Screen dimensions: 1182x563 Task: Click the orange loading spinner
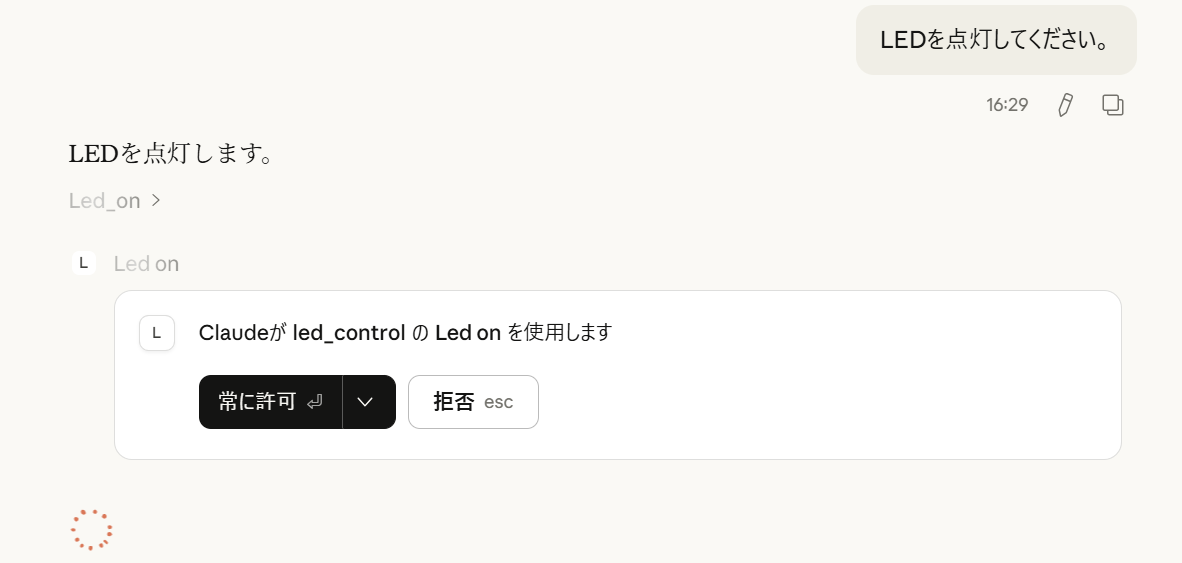pos(91,529)
